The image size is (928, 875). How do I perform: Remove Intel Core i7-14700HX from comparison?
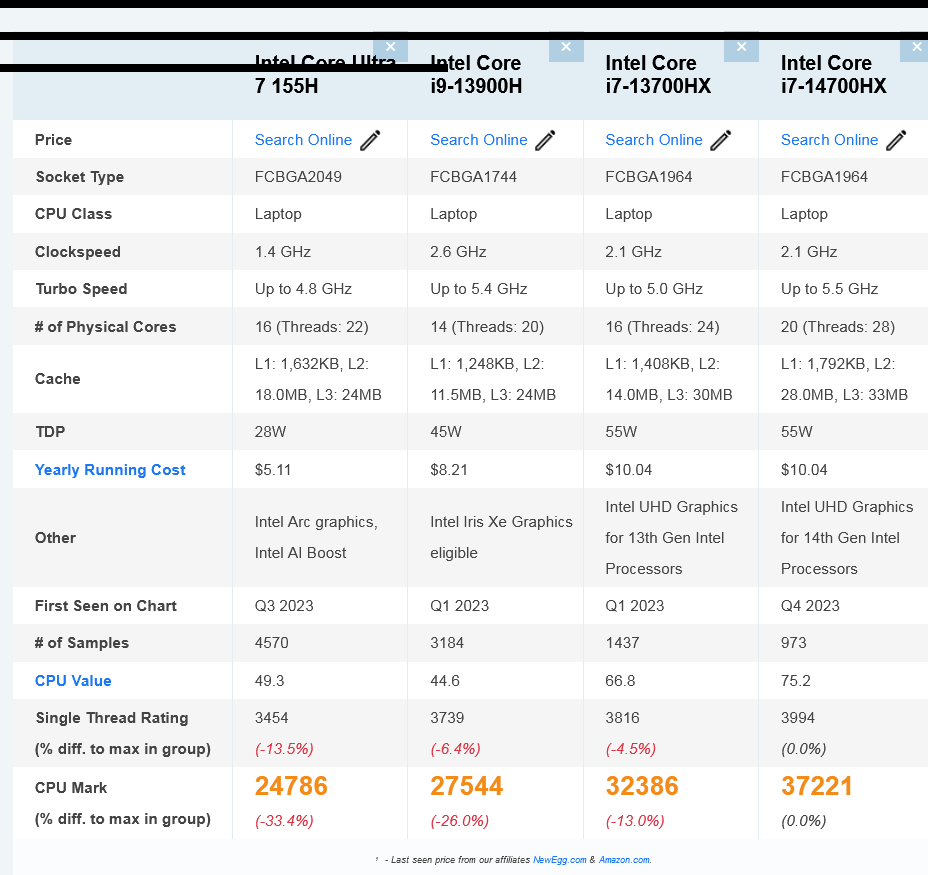coord(916,47)
